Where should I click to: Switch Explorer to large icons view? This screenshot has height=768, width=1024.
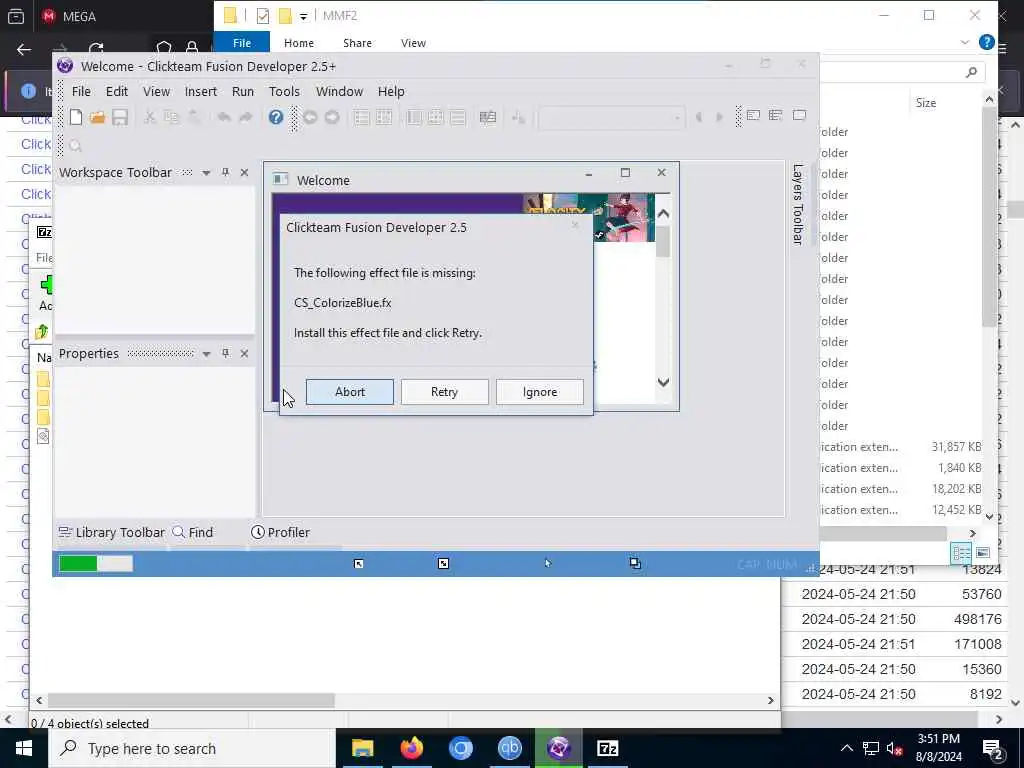click(x=983, y=553)
